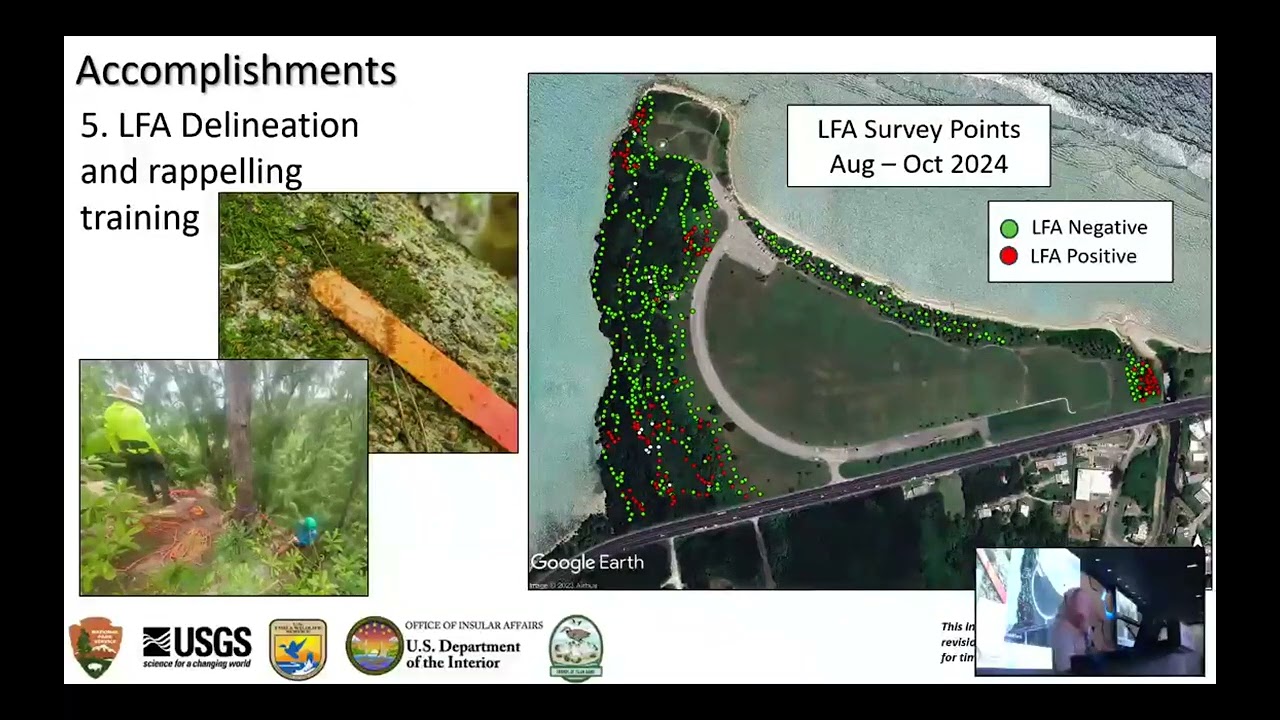The height and width of the screenshot is (720, 1280).
Task: Click the rappelling training forest photo
Action: pyautogui.click(x=224, y=478)
